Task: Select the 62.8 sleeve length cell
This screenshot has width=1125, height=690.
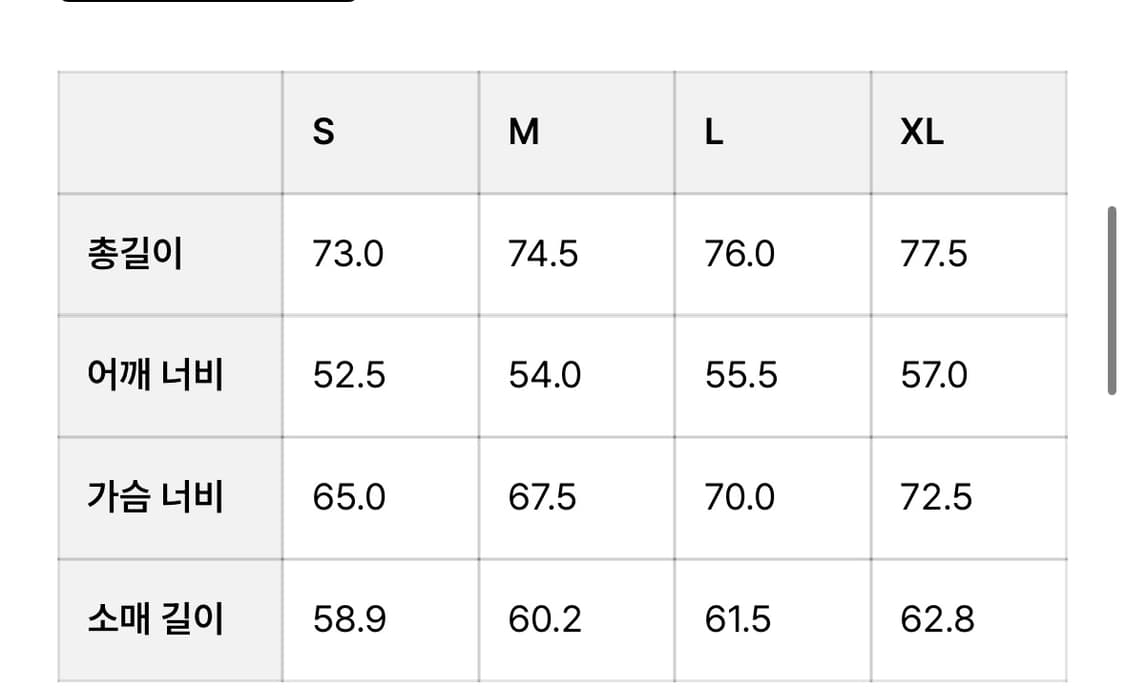Action: tap(937, 619)
